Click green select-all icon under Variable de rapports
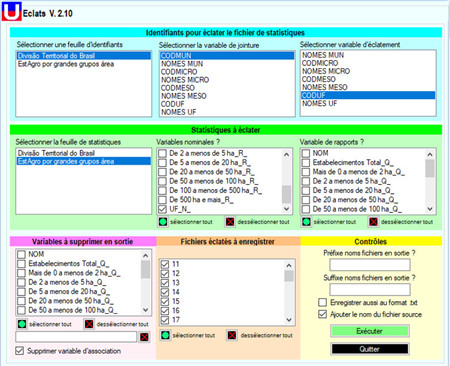The width and height of the screenshot is (450, 366). pos(306,222)
